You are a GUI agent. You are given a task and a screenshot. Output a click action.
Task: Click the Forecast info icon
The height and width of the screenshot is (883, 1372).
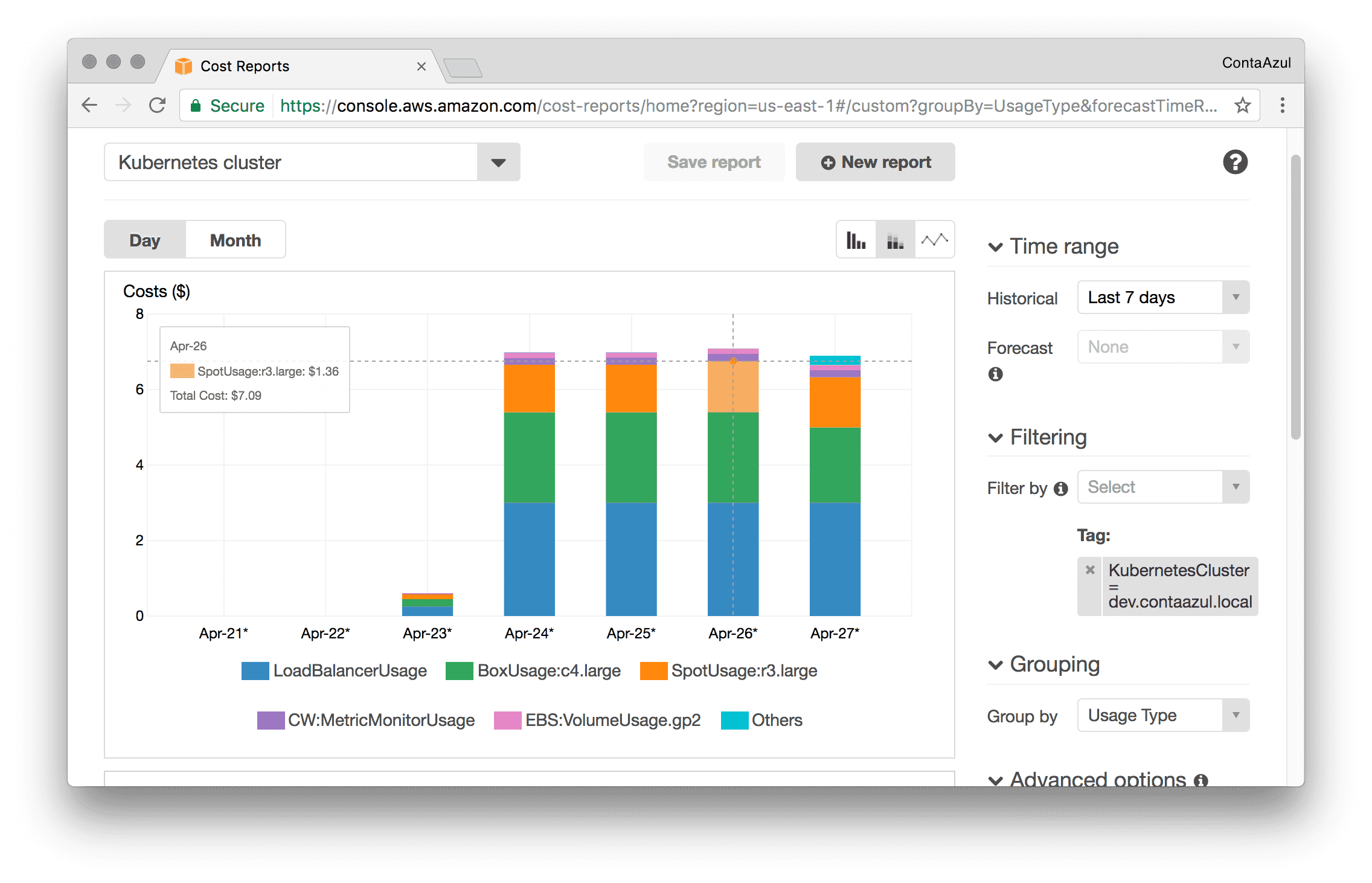click(996, 374)
